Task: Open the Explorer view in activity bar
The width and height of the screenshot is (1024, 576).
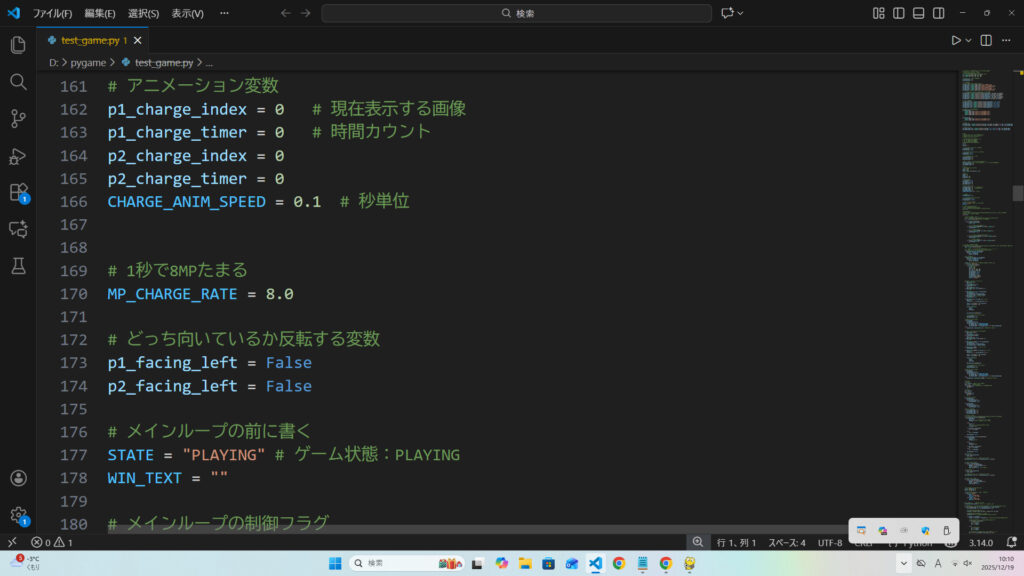Action: 17,45
